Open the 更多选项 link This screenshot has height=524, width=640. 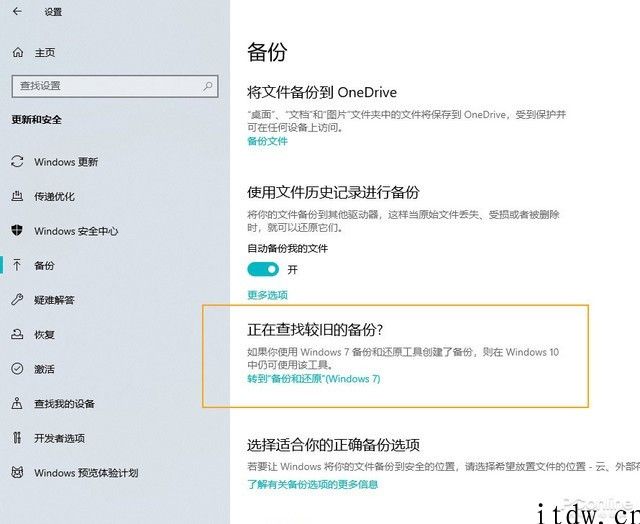coord(267,295)
